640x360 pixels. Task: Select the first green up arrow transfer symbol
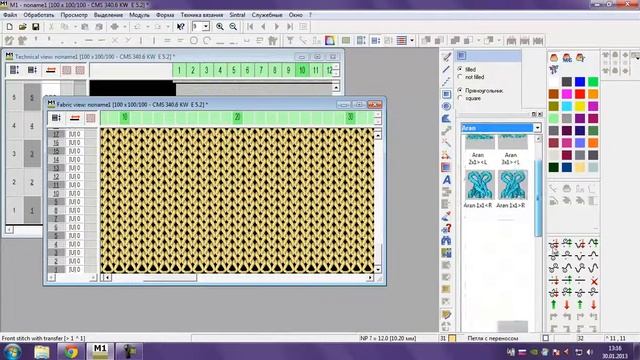coord(553,304)
